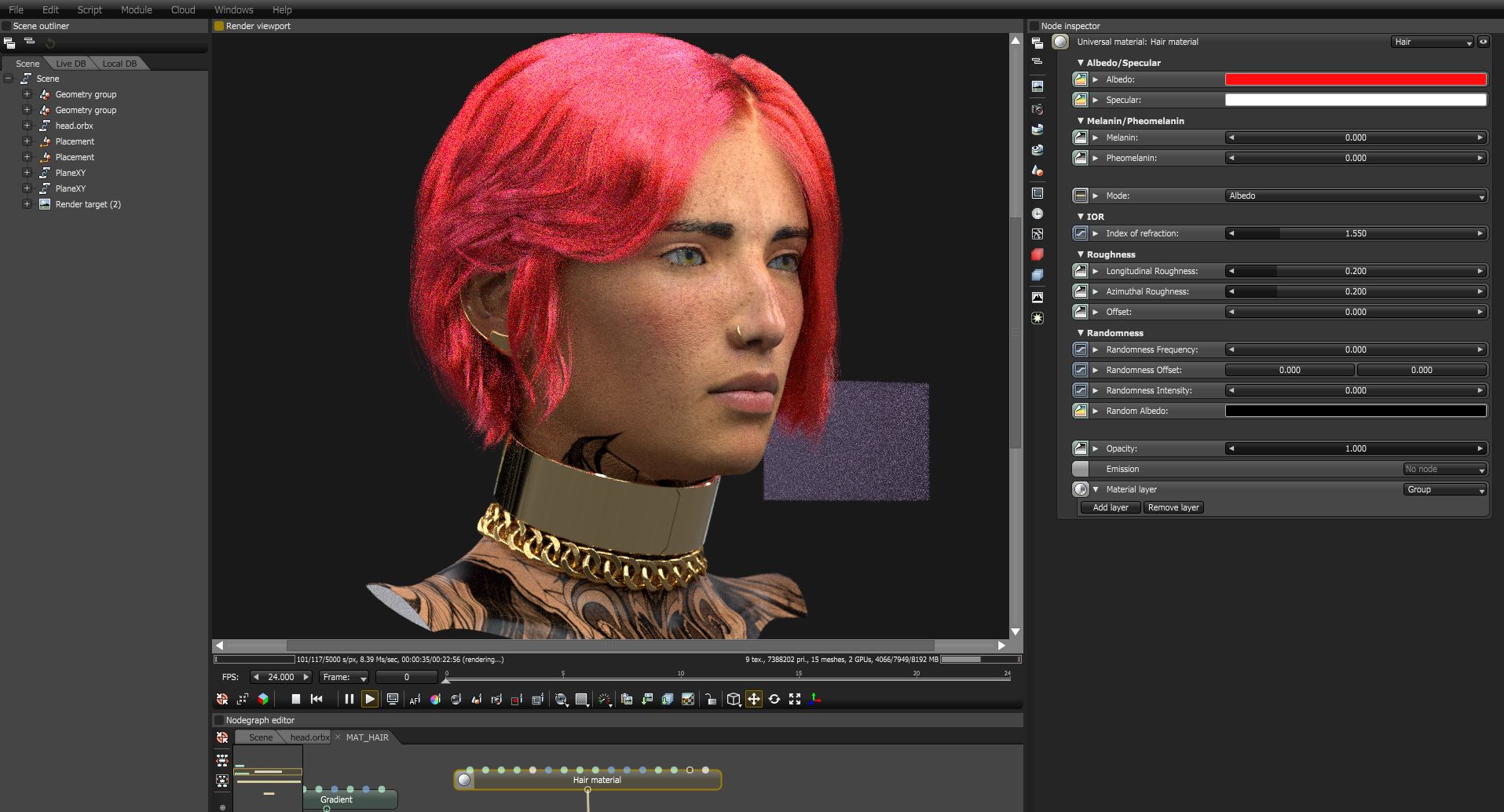Click the red cube icon in inspector sidebar

(x=1037, y=254)
